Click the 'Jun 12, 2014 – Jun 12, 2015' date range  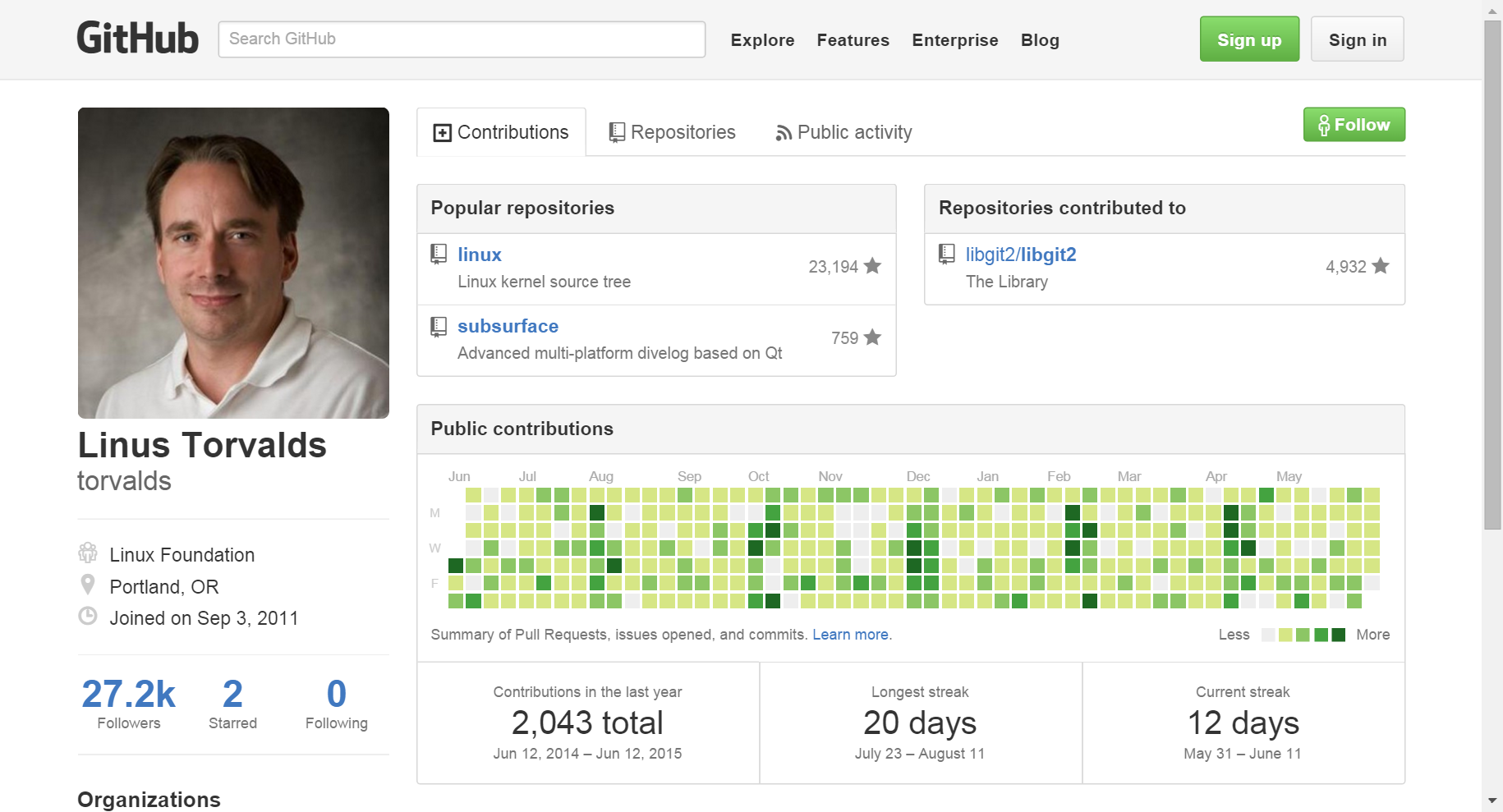tap(587, 754)
